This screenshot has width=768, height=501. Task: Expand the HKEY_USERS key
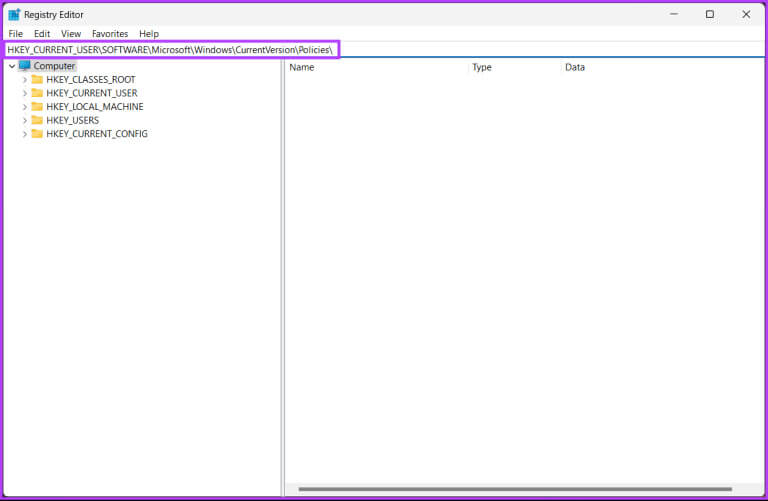pos(24,120)
